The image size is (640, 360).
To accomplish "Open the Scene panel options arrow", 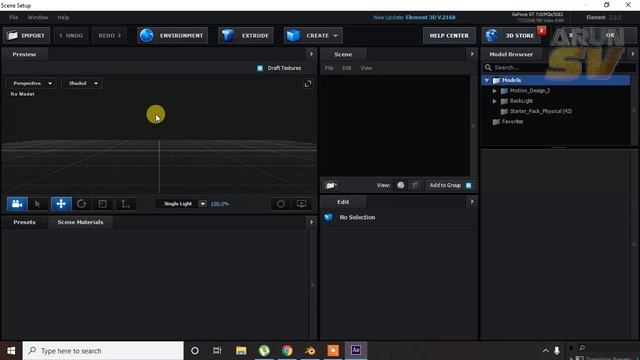I will pos(472,54).
